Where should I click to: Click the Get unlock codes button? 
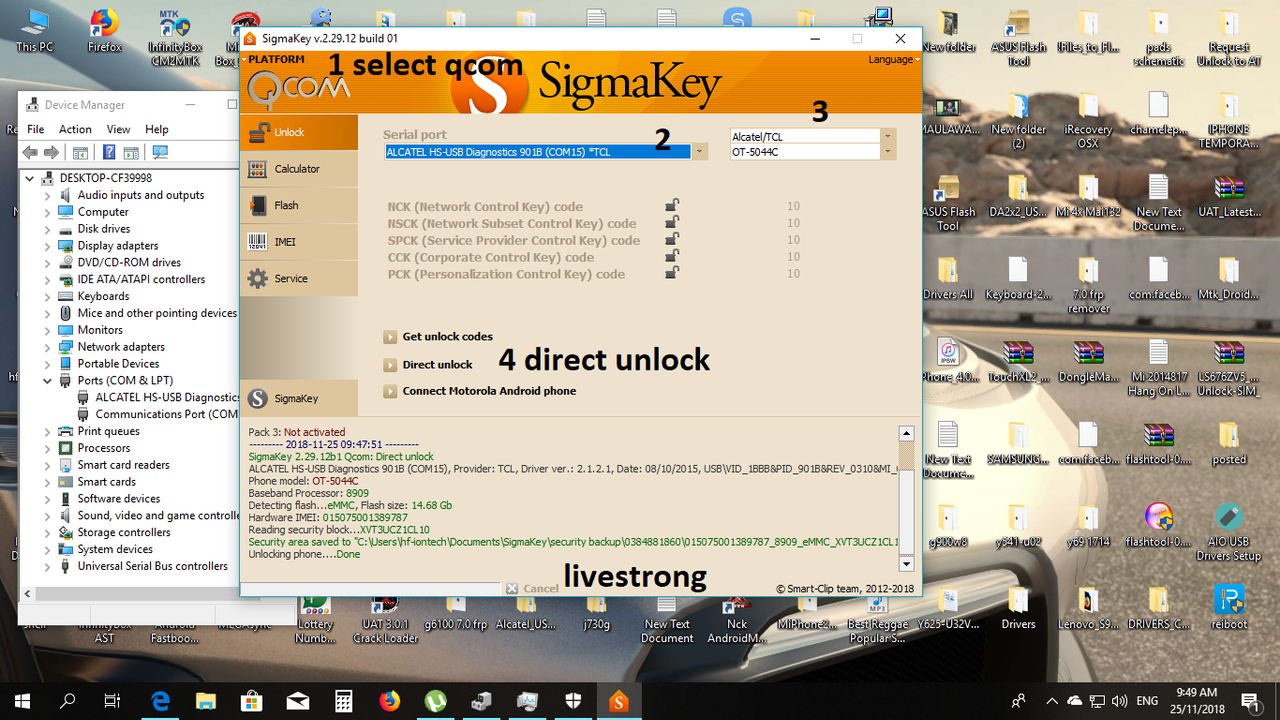coord(438,337)
